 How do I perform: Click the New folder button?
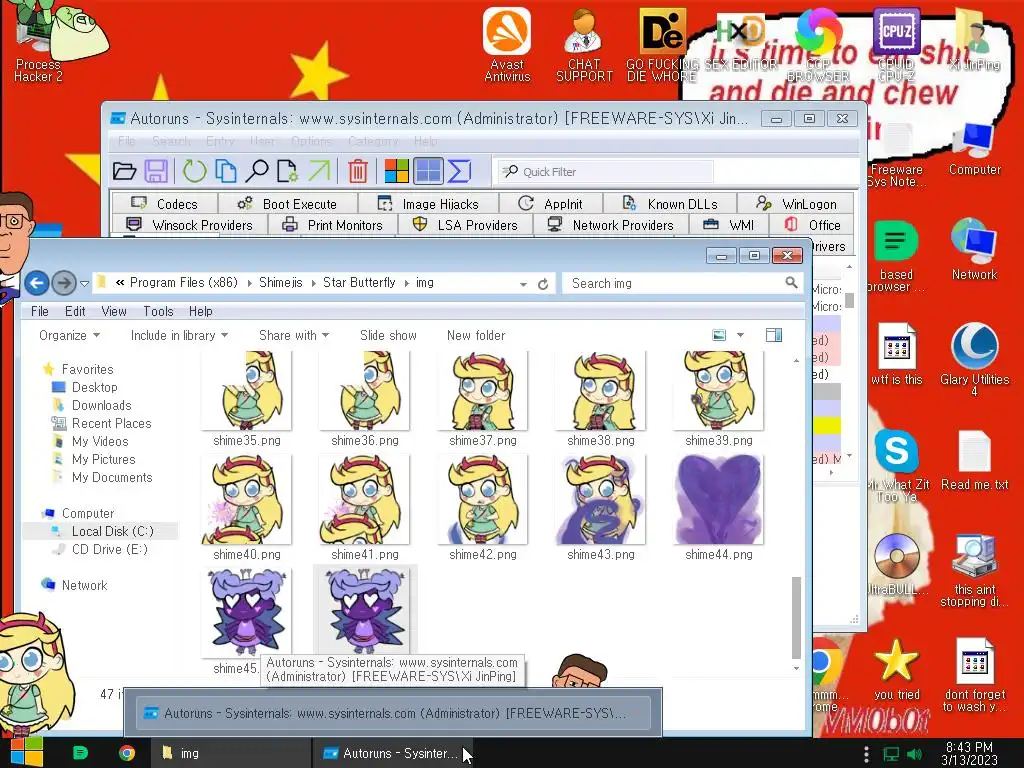(475, 336)
